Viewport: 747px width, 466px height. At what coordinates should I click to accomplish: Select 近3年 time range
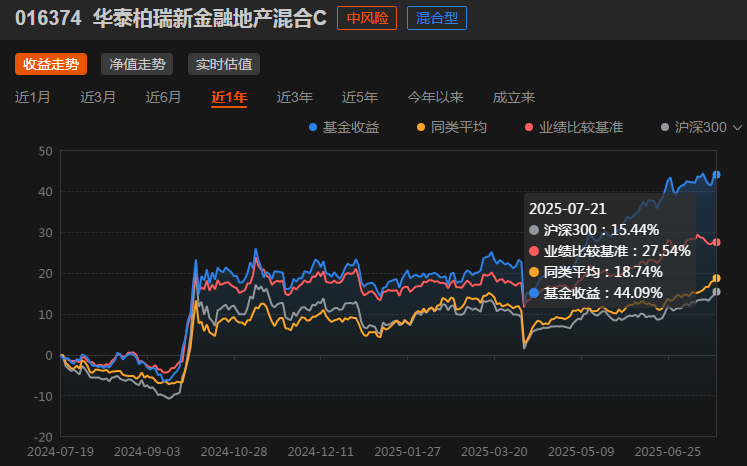[294, 97]
